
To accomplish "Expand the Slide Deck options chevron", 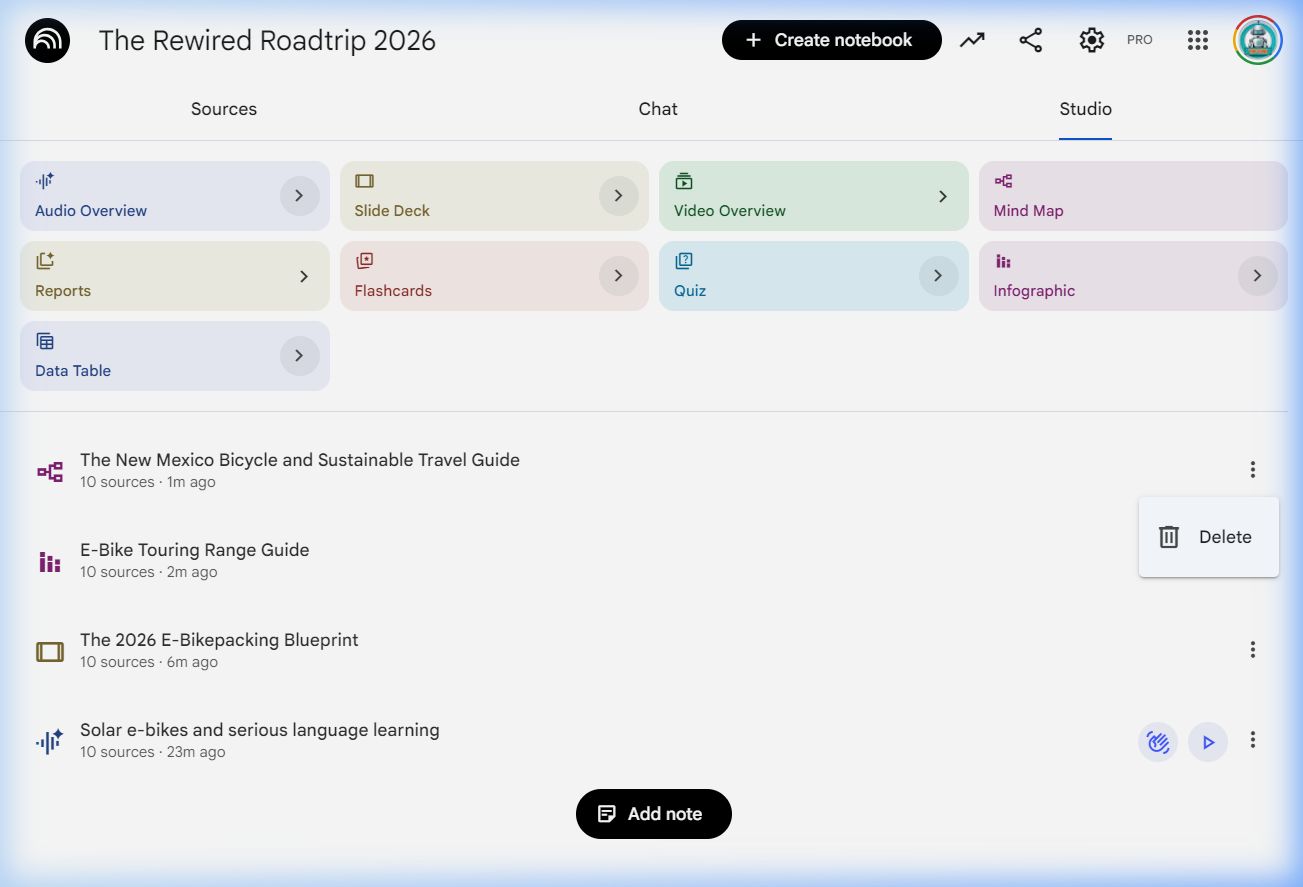I will coord(618,196).
